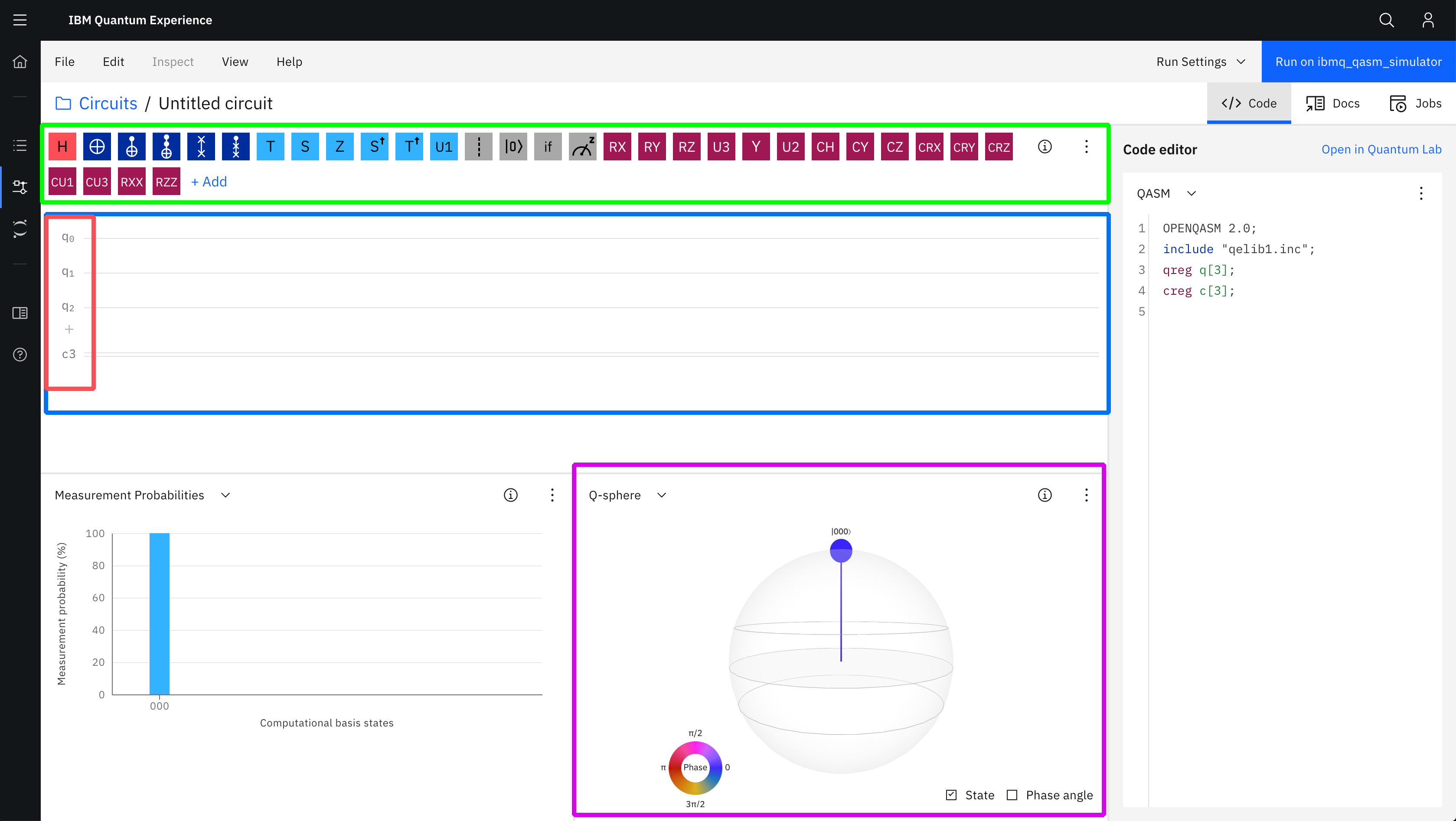Screen dimensions: 1456x821
Task: Click the Phase color wheel legend
Action: (x=695, y=767)
